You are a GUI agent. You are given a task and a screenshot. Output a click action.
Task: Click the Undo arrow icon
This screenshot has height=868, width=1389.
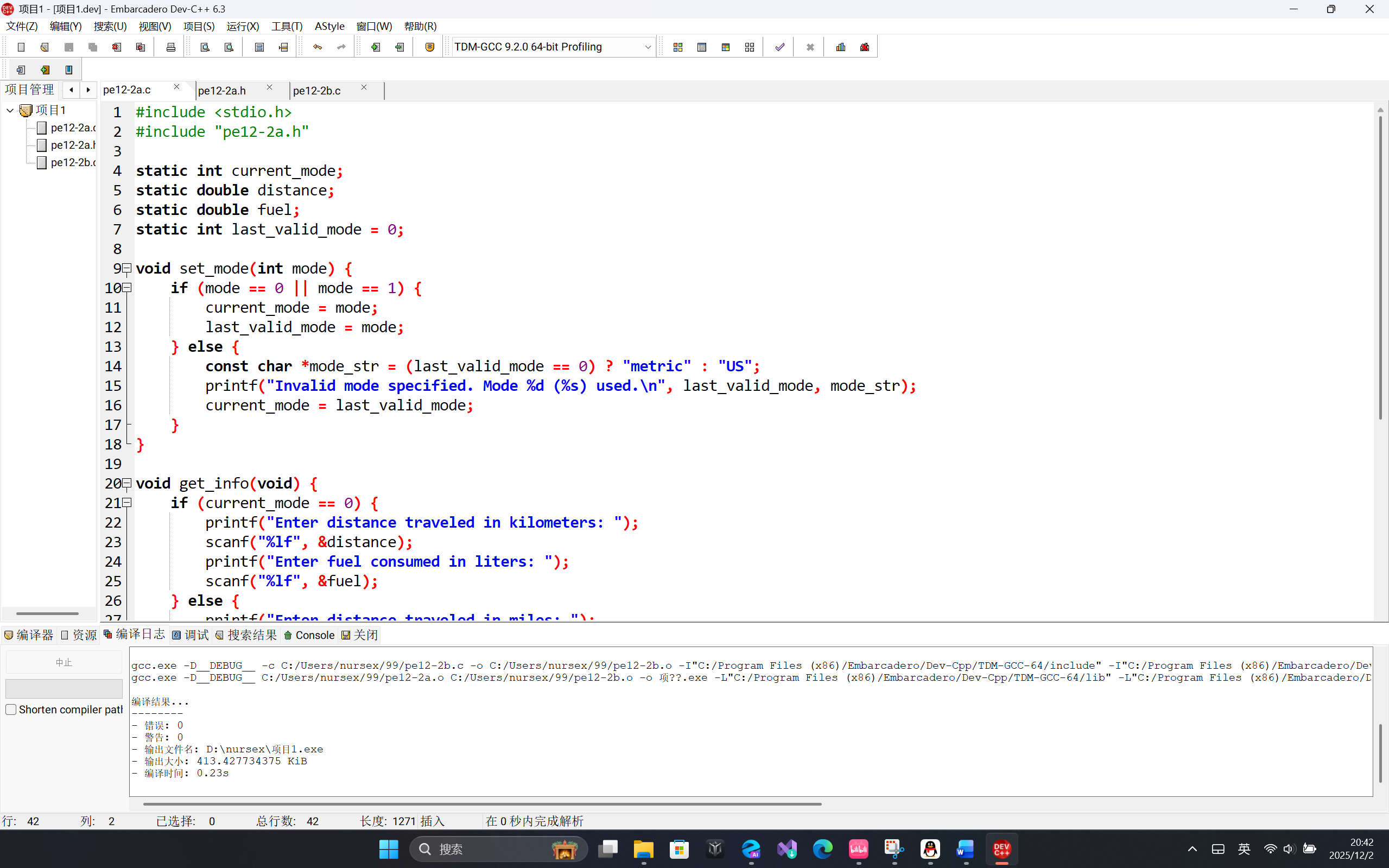pos(318,47)
